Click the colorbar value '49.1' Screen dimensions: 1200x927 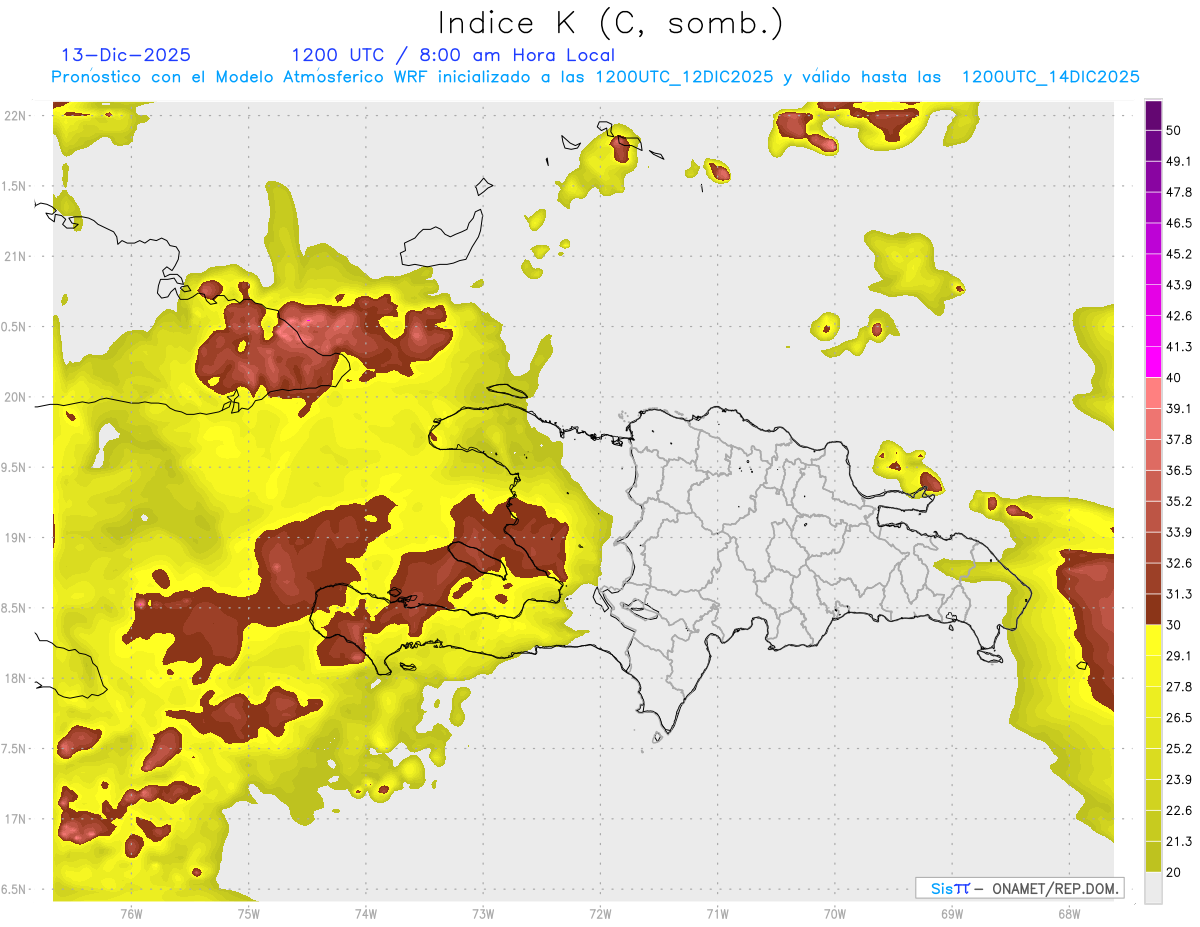[x=1179, y=162]
